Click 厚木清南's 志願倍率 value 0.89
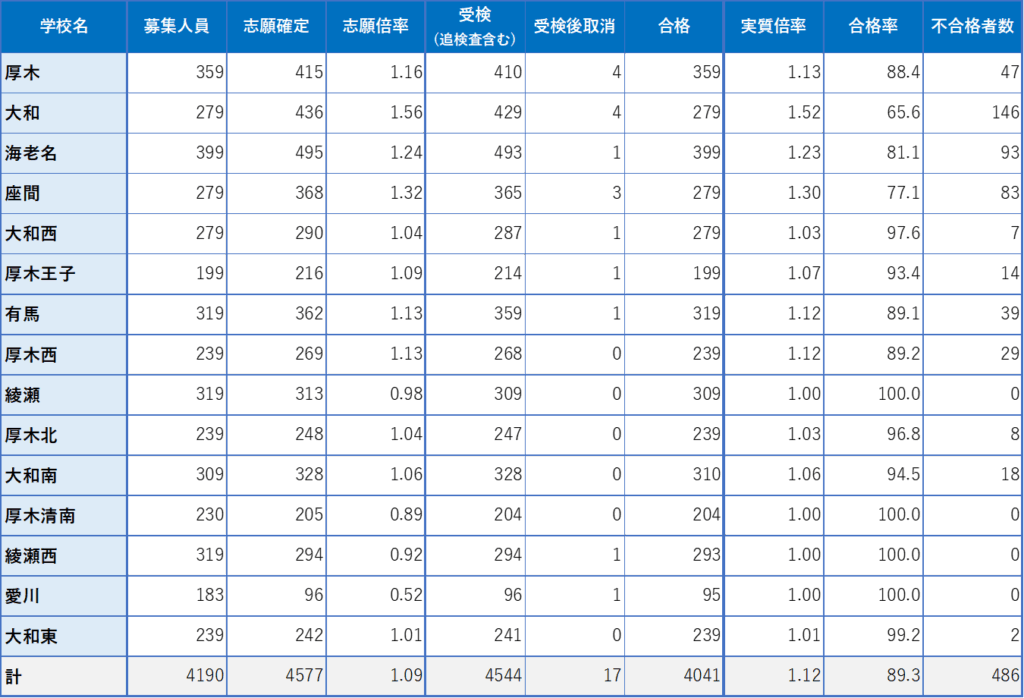This screenshot has height=698, width=1024. click(x=406, y=515)
